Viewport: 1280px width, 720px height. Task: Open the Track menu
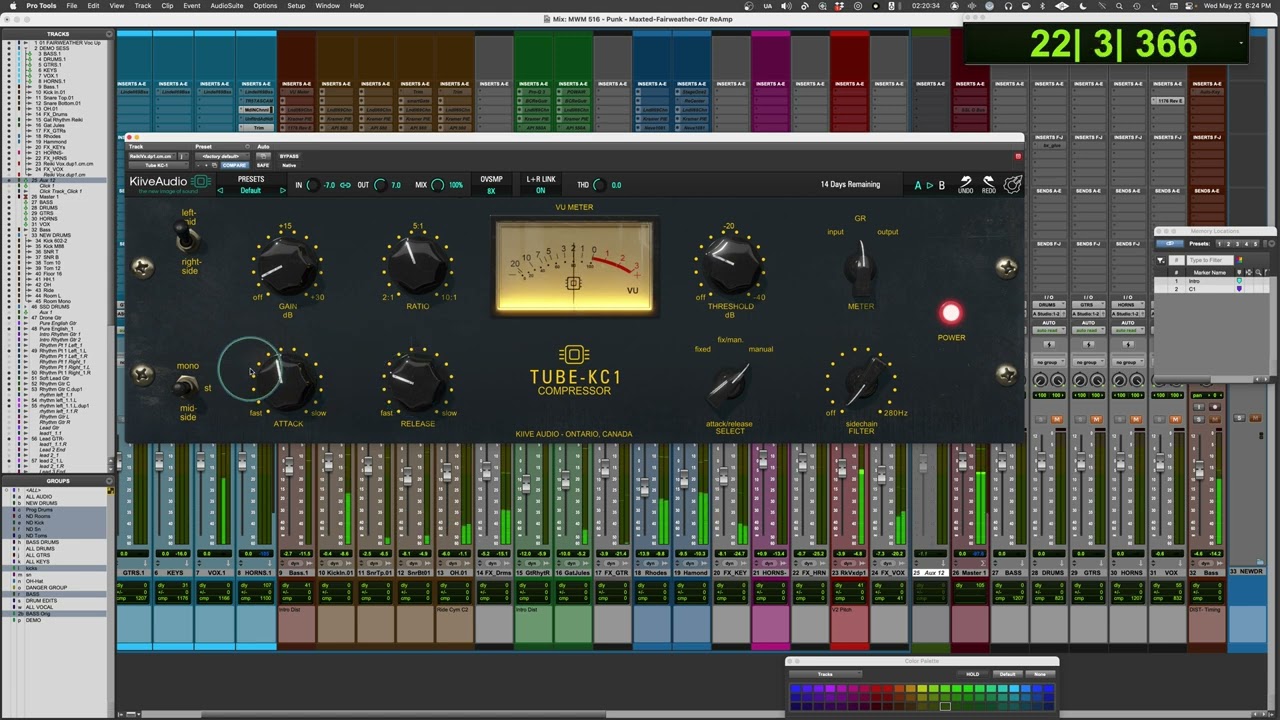(x=143, y=6)
